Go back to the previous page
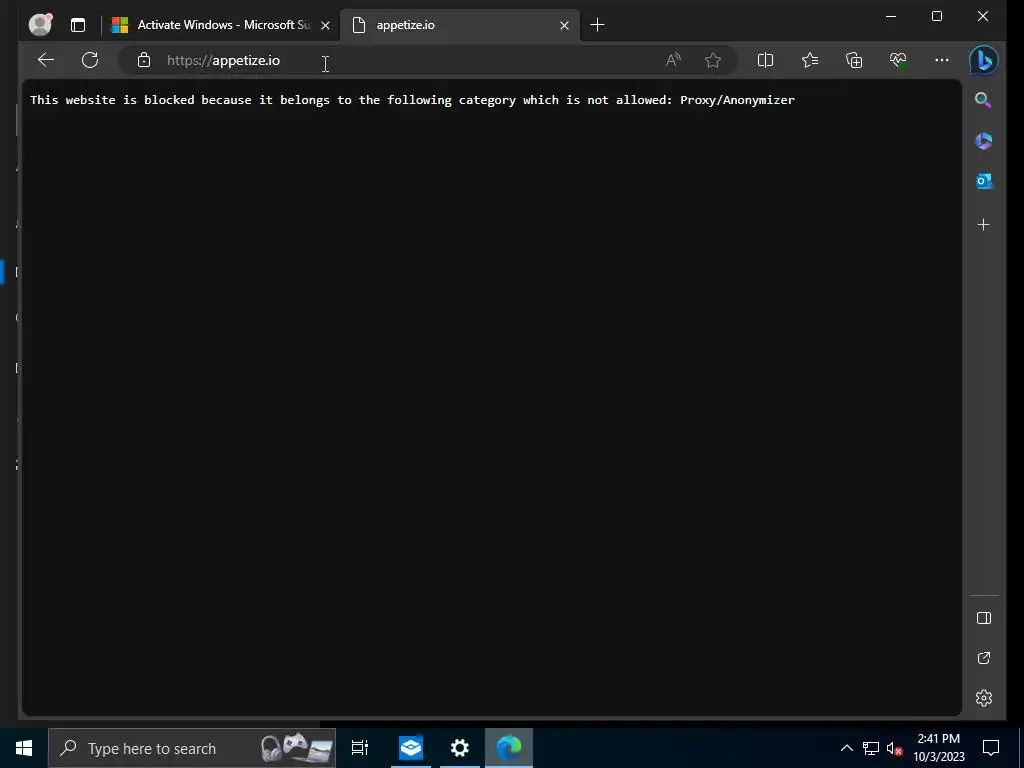 pyautogui.click(x=46, y=60)
